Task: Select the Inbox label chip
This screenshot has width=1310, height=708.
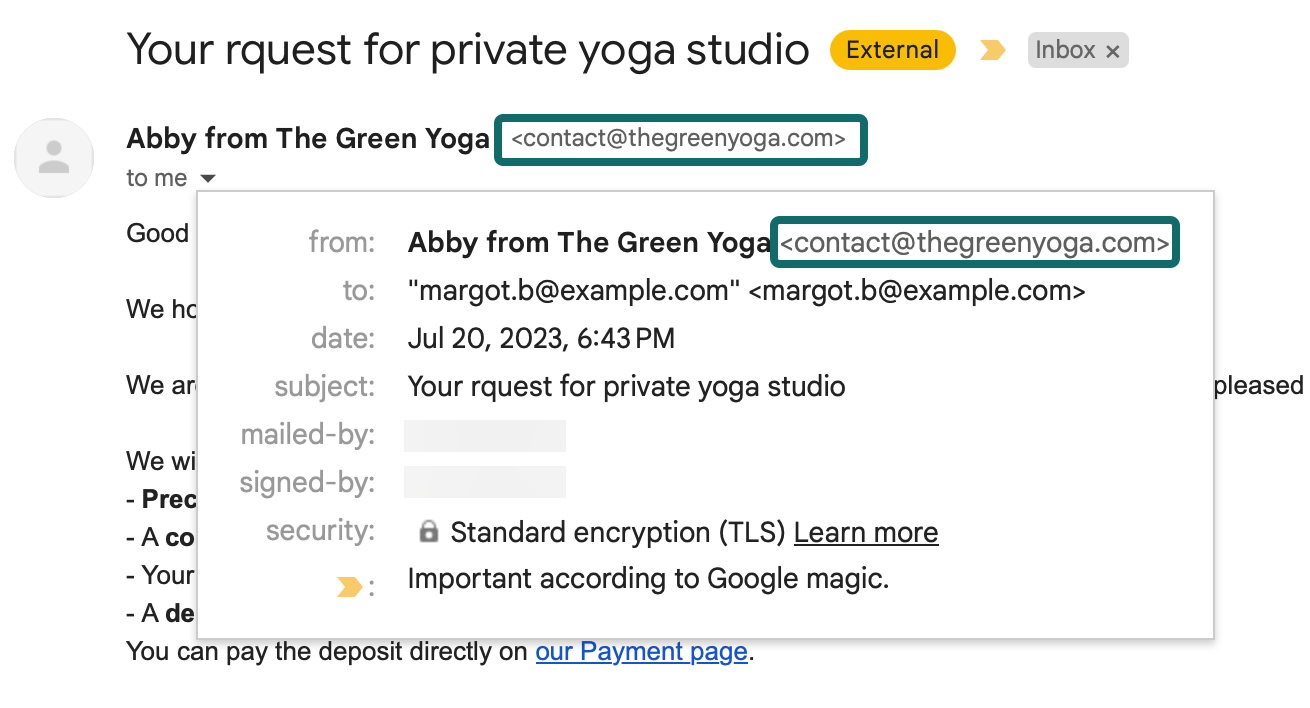Action: point(1064,50)
